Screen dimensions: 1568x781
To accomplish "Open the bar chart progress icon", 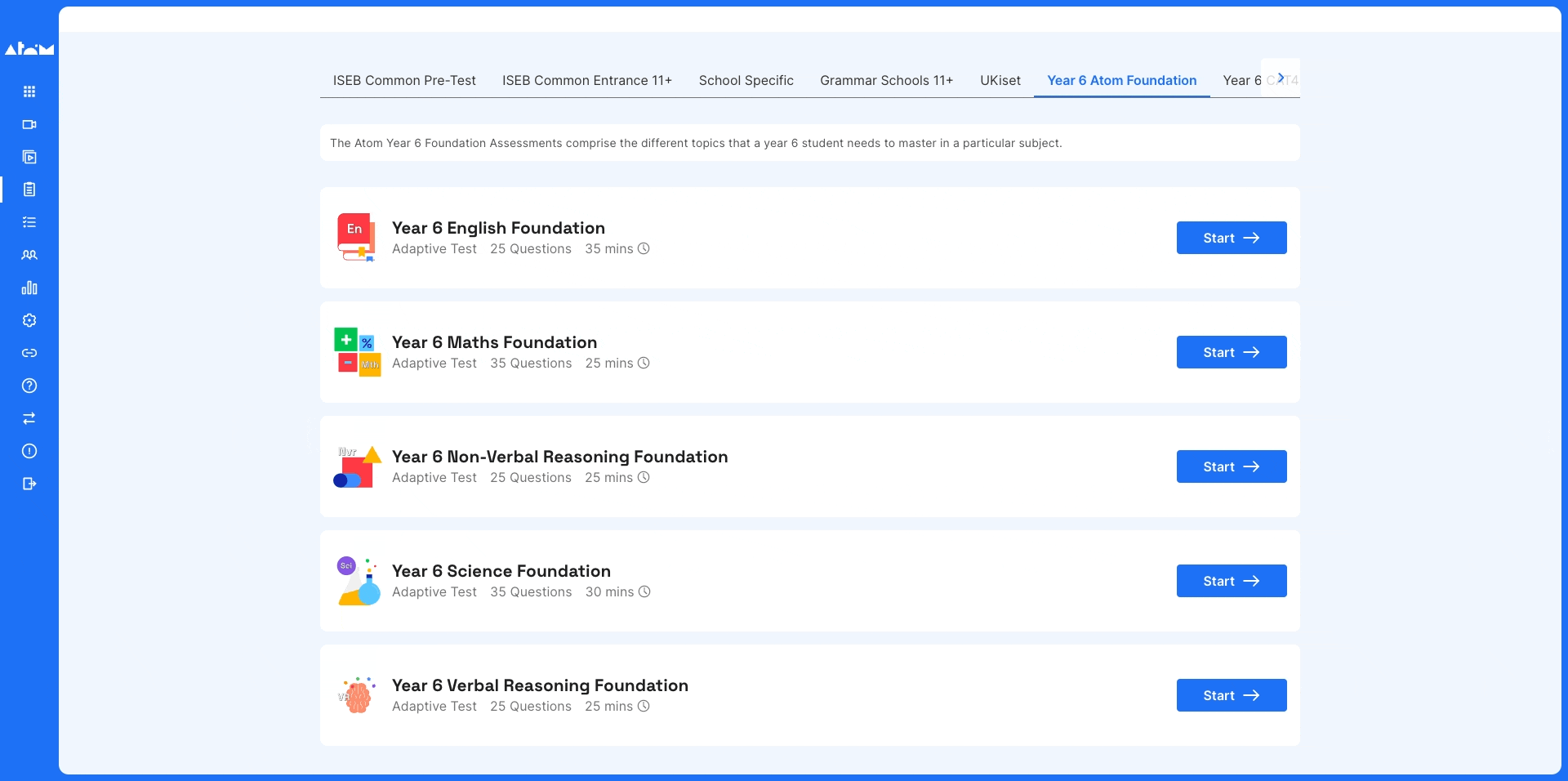I will pyautogui.click(x=29, y=288).
